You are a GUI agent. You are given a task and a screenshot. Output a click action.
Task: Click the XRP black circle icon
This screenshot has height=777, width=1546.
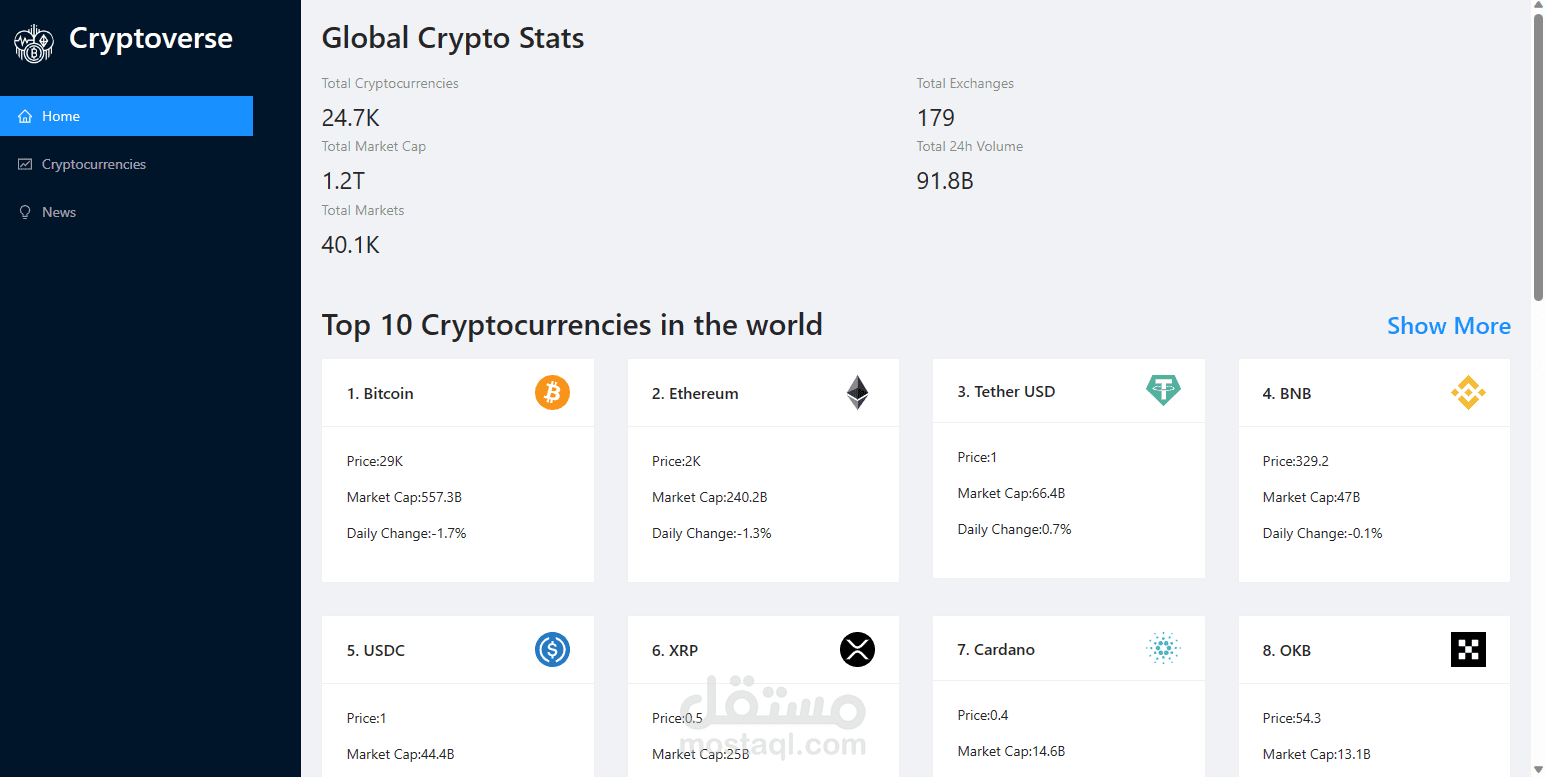tap(857, 649)
